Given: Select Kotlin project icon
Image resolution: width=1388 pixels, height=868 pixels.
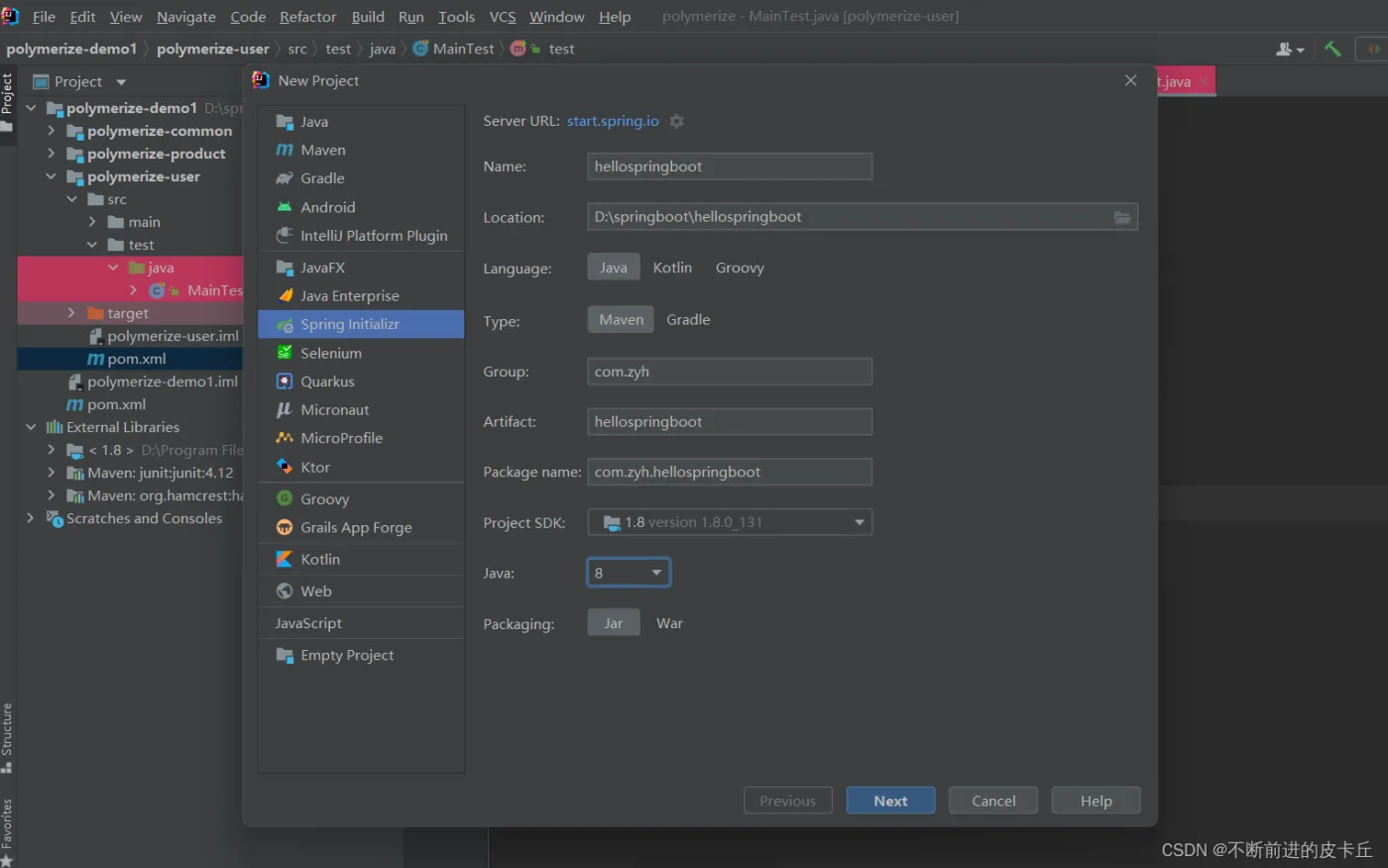Looking at the screenshot, I should [x=285, y=560].
